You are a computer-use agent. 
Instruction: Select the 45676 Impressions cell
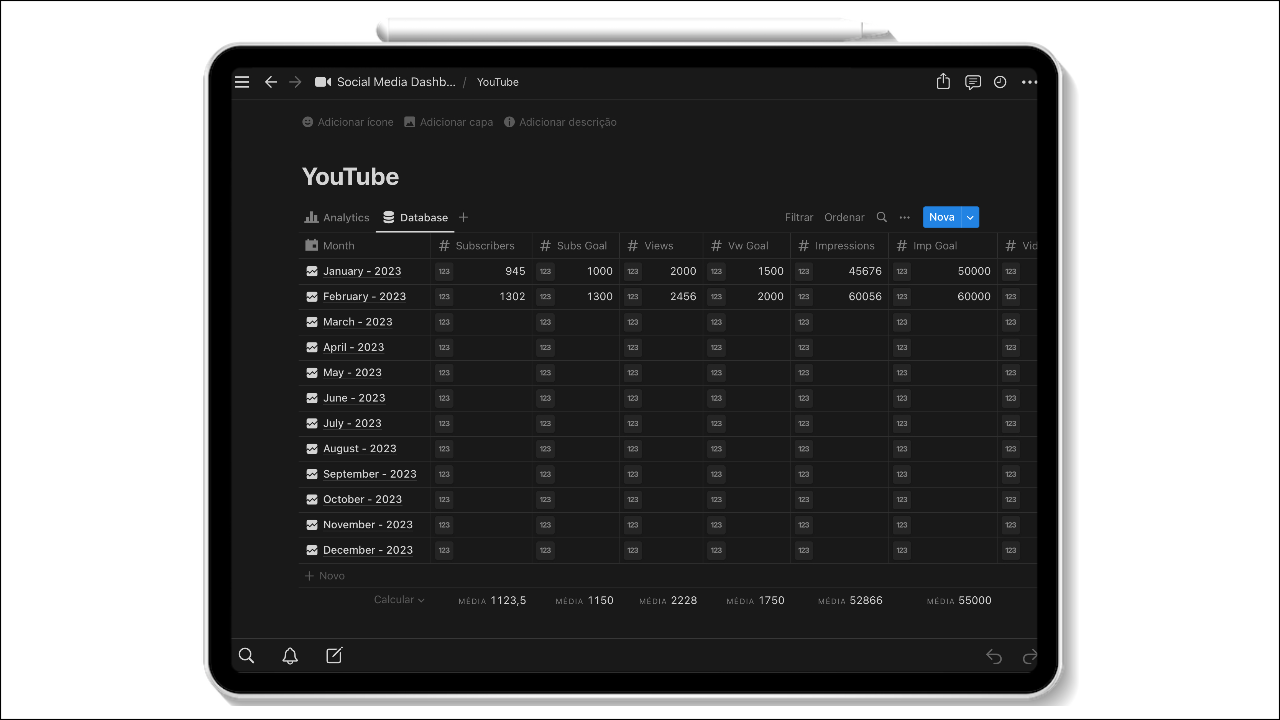839,271
